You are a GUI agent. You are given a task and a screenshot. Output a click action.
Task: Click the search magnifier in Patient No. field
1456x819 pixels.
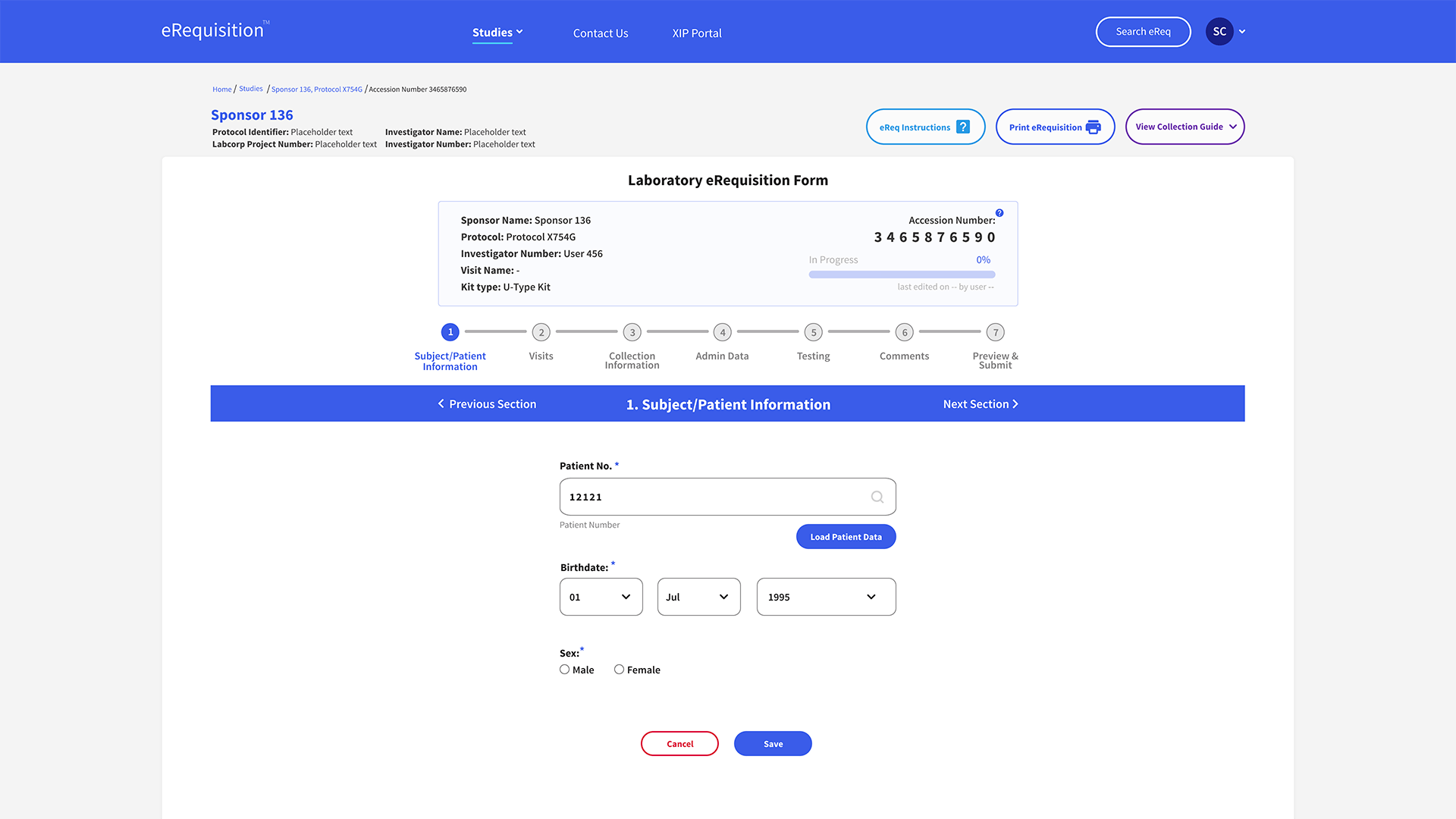877,497
